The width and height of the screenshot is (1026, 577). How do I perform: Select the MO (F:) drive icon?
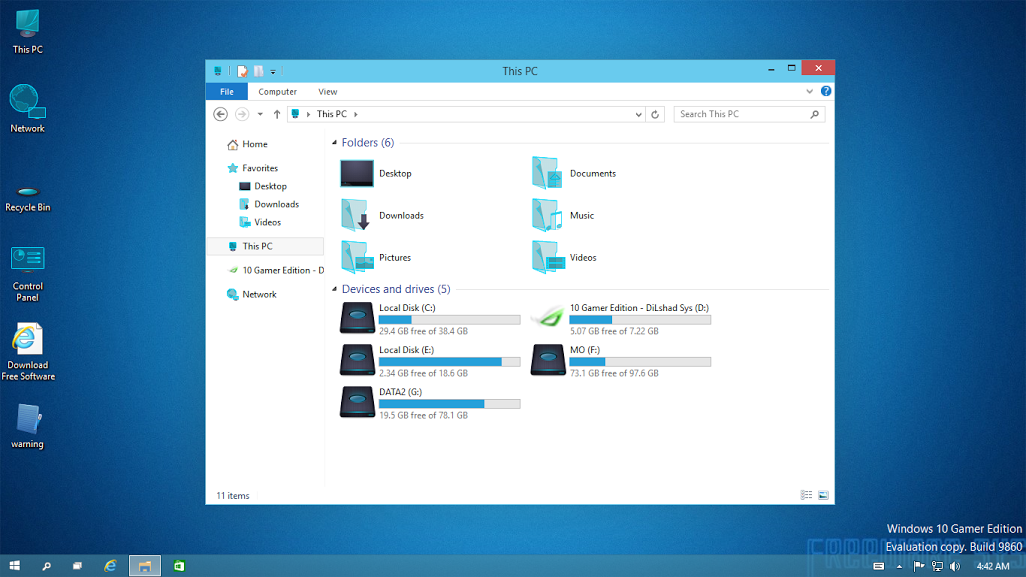(548, 360)
